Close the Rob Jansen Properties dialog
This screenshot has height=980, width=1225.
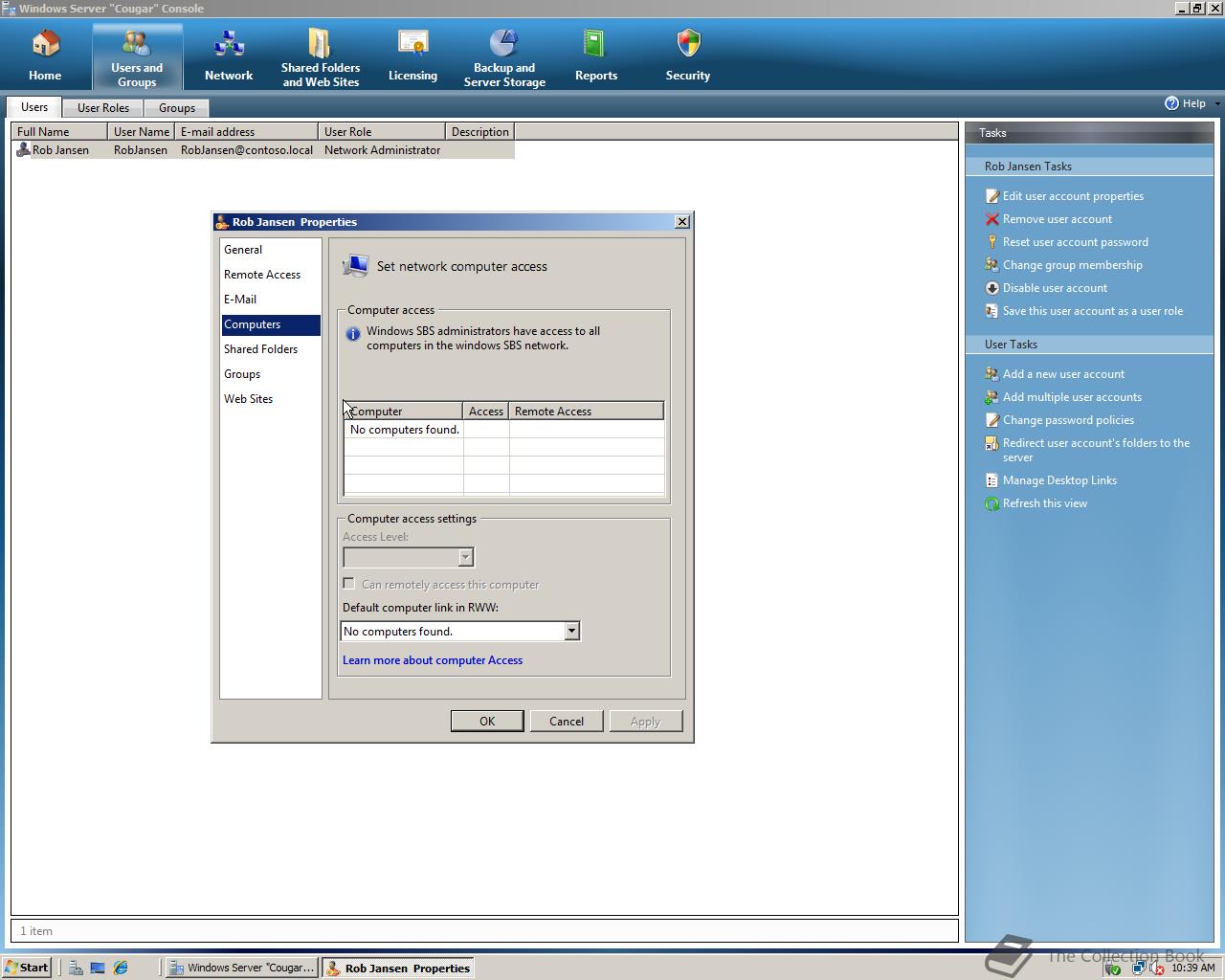682,221
